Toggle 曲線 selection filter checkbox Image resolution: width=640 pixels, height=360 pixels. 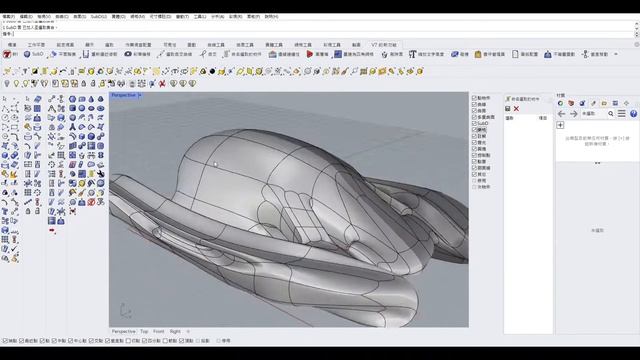tap(474, 104)
